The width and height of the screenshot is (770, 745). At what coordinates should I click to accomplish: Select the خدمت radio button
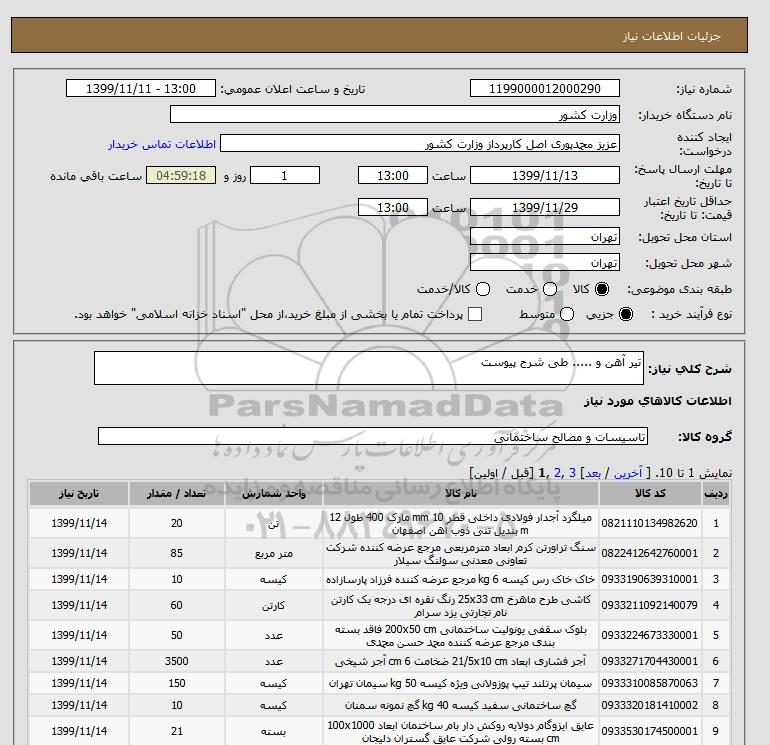pos(550,289)
